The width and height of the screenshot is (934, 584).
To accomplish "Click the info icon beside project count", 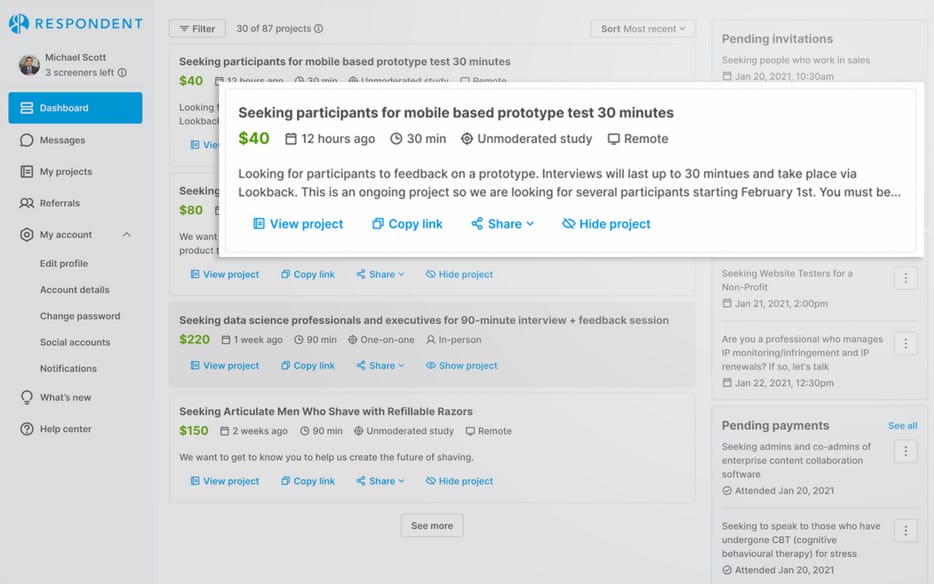I will pyautogui.click(x=318, y=29).
